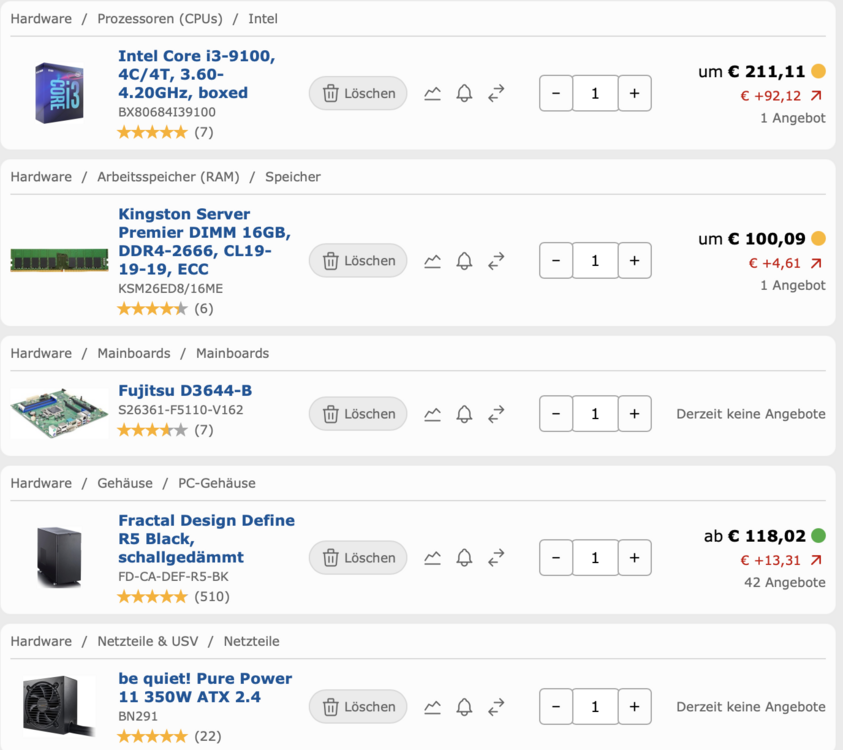Set price alert bell for Kingston Server Premier RAM
Image resolution: width=843 pixels, height=750 pixels.
465,261
